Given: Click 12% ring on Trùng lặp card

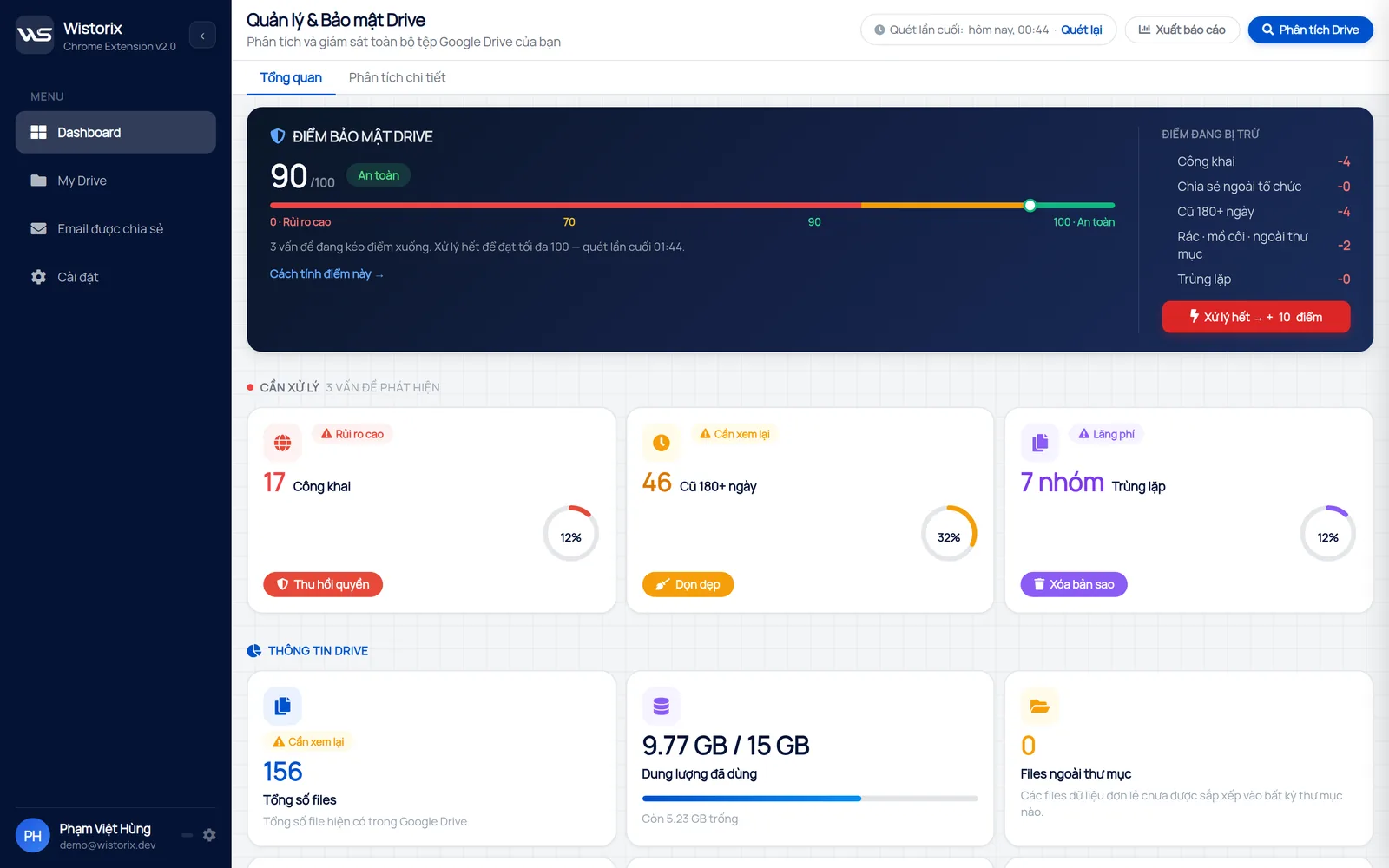Looking at the screenshot, I should tap(1327, 534).
